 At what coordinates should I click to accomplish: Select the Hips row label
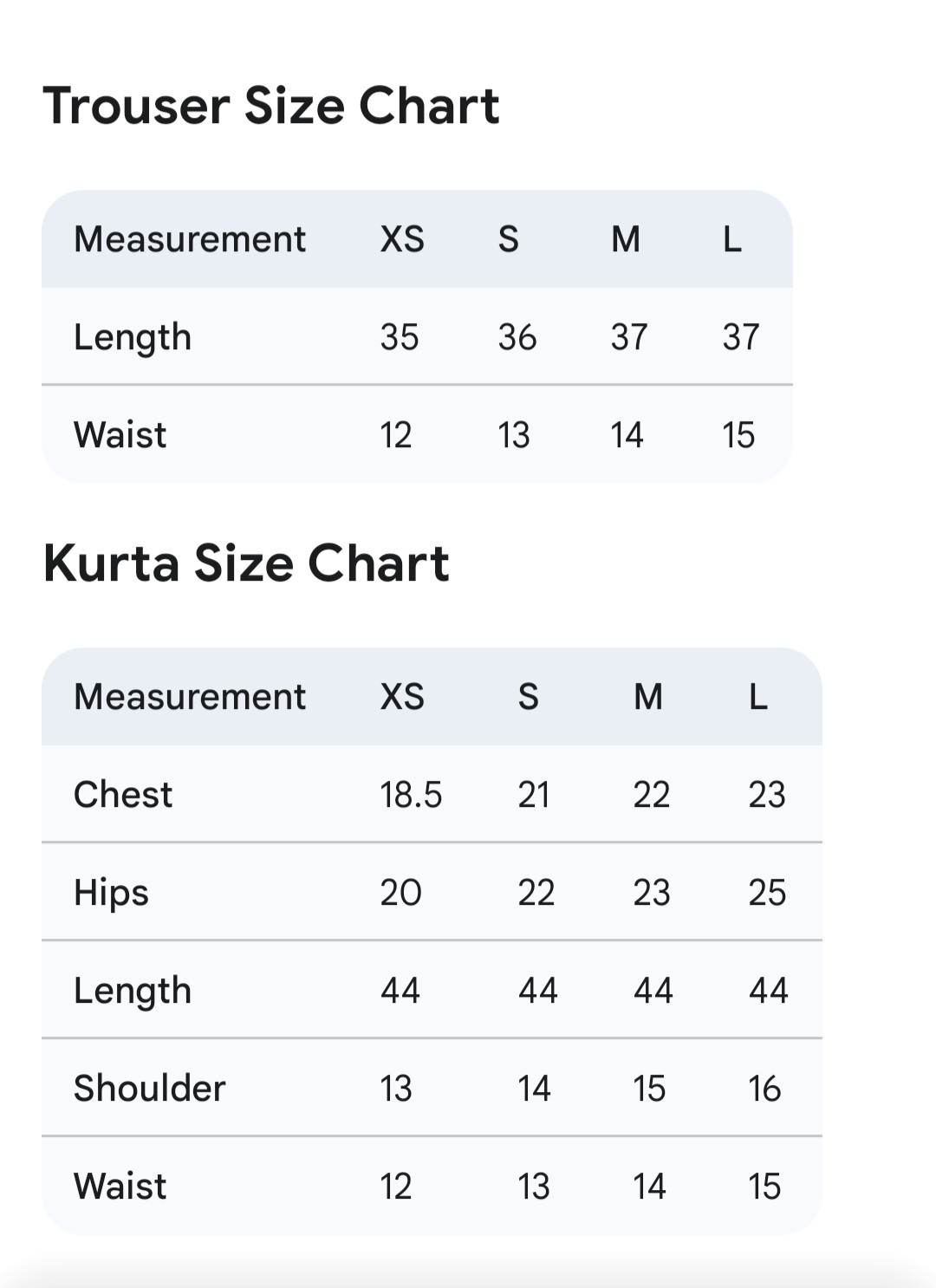tap(111, 893)
